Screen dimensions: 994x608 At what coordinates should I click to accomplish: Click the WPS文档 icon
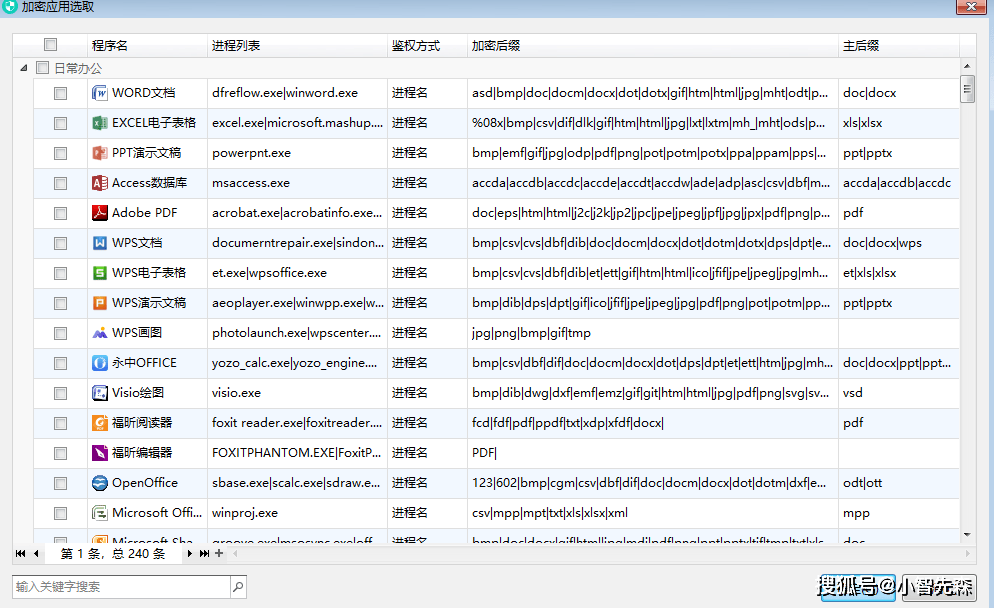[100, 243]
